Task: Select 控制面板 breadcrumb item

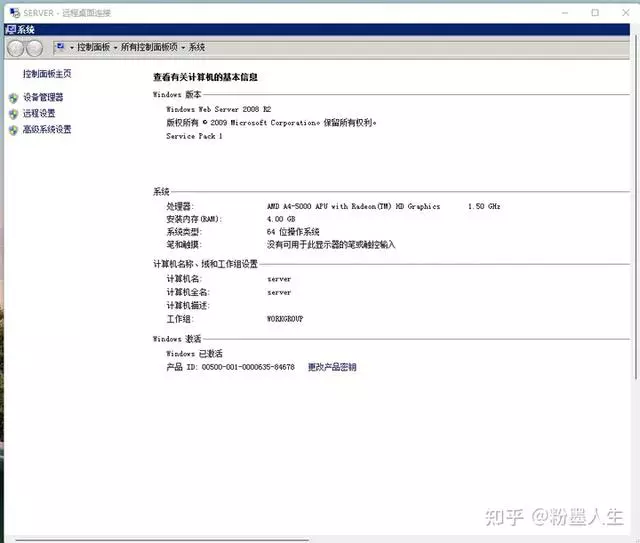Action: (x=93, y=47)
